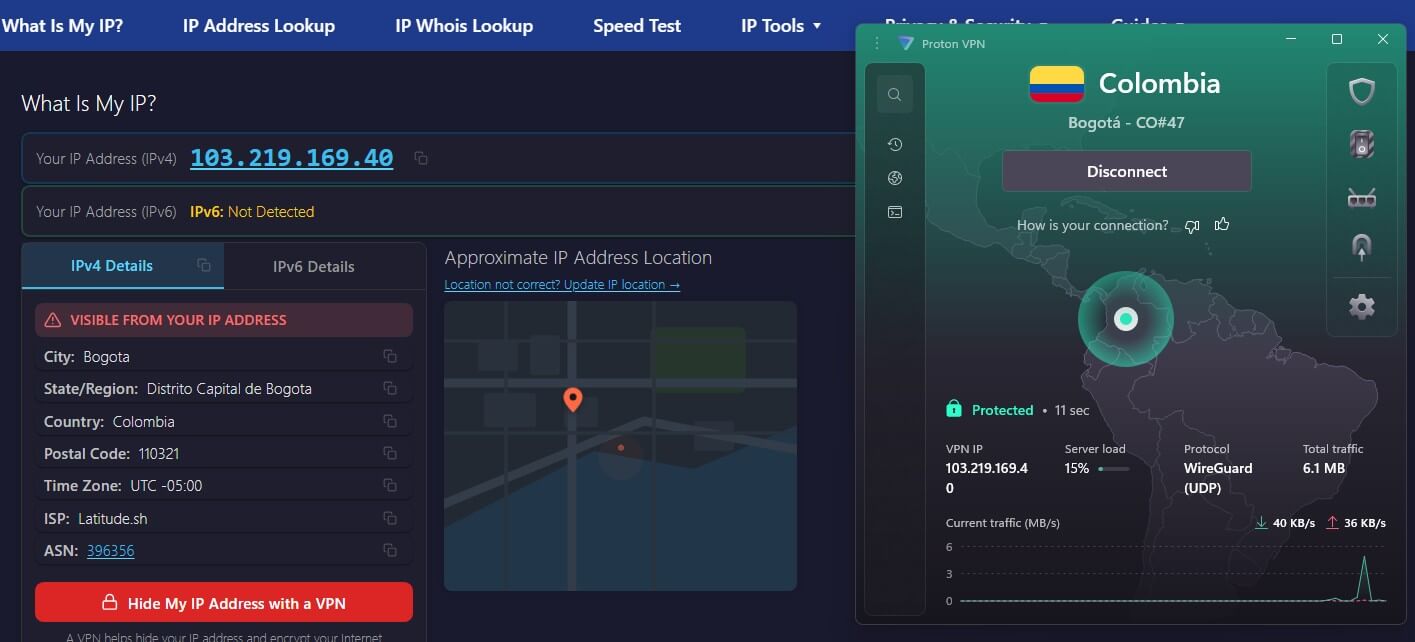Open NetShield shield icon in Proton VPN
Screen dimensions: 1415x642
click(x=1362, y=92)
